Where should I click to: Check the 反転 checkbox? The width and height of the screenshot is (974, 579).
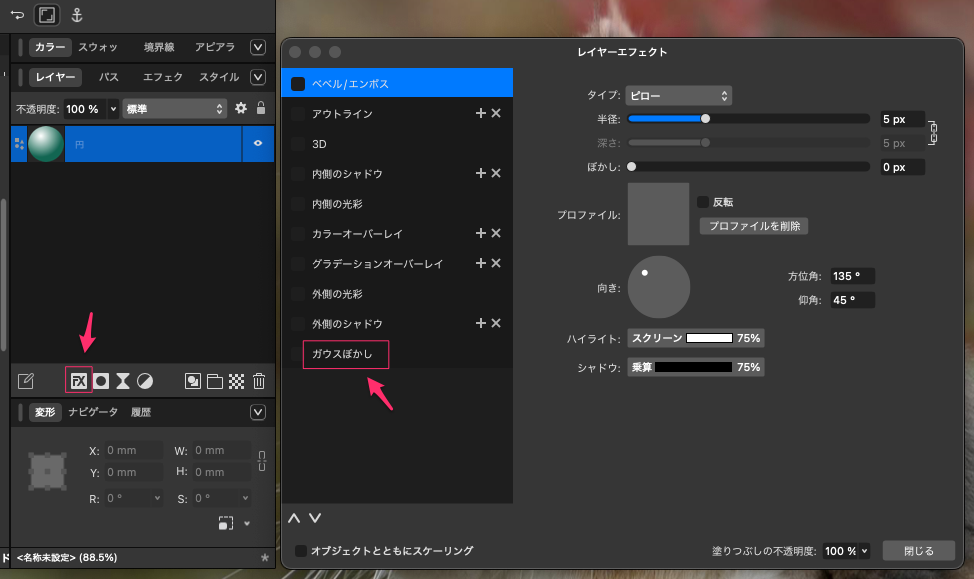coord(703,202)
